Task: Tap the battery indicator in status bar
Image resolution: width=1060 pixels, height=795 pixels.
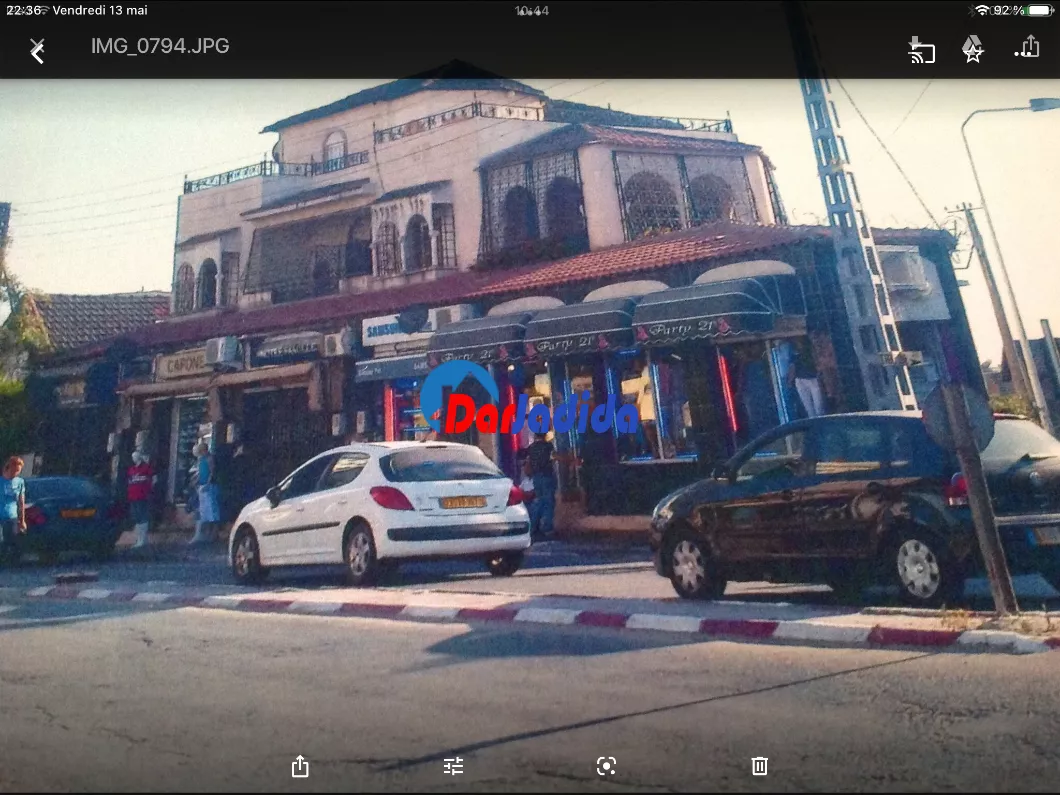Action: click(x=1040, y=10)
